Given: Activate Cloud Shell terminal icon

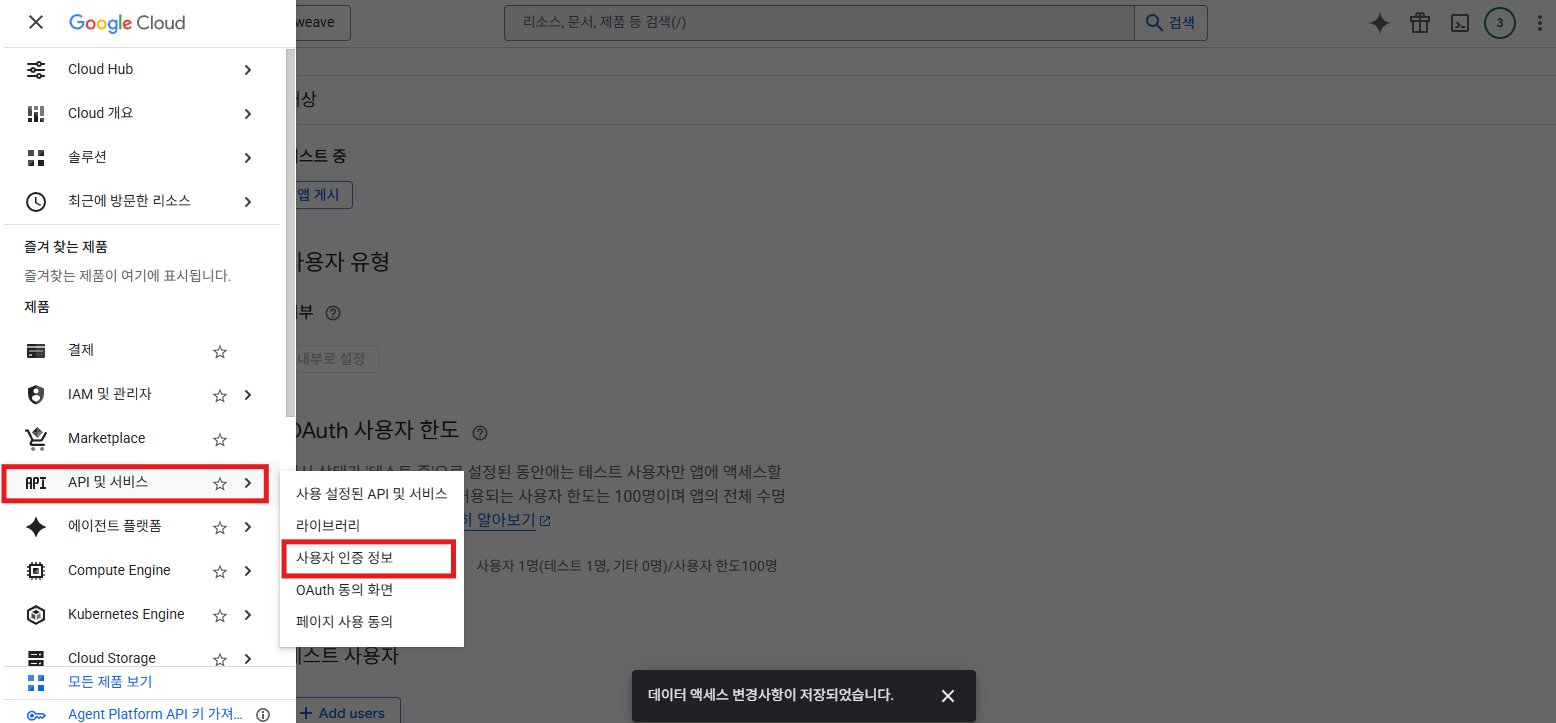Looking at the screenshot, I should point(1460,23).
